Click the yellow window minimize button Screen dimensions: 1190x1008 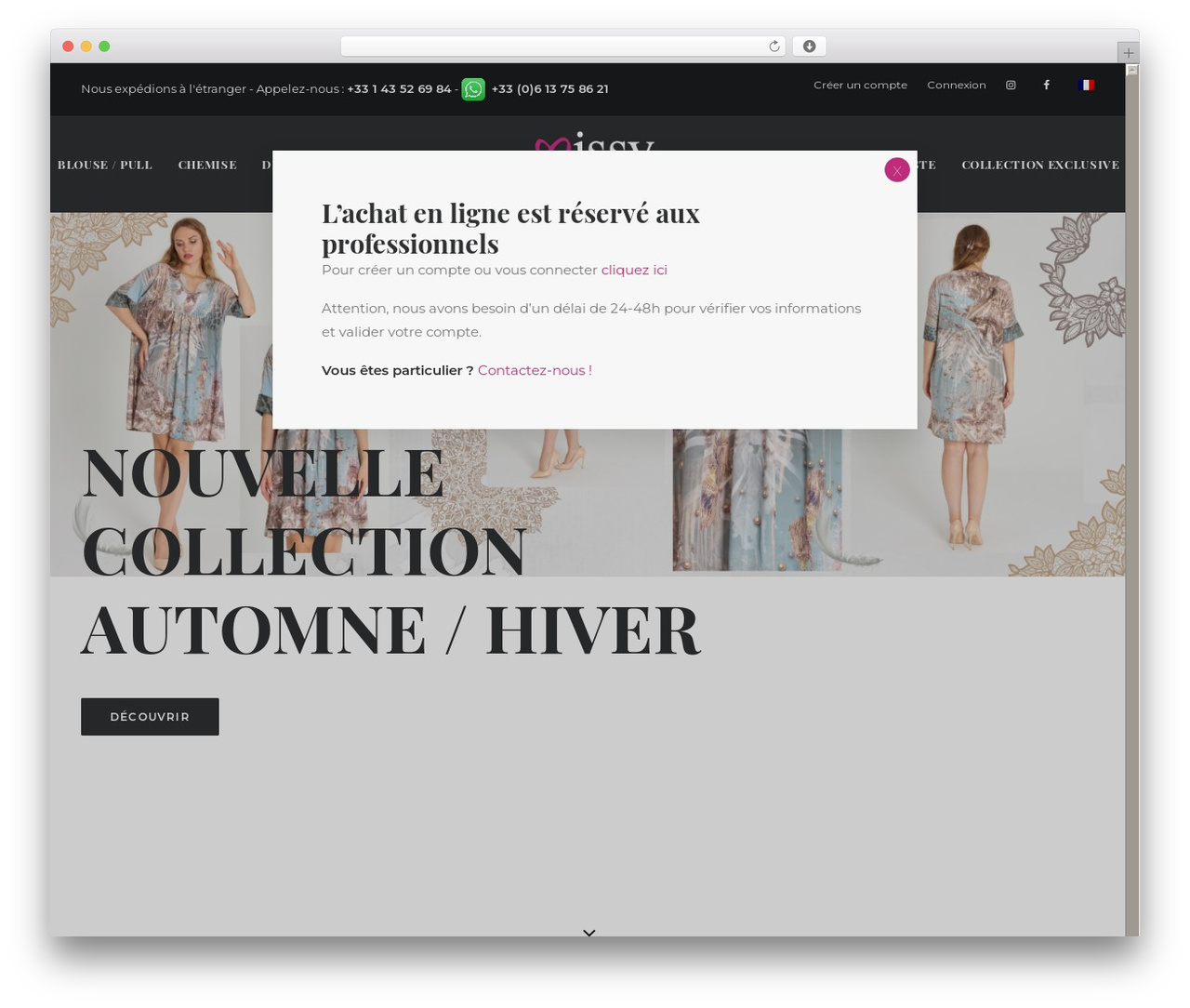tap(86, 46)
